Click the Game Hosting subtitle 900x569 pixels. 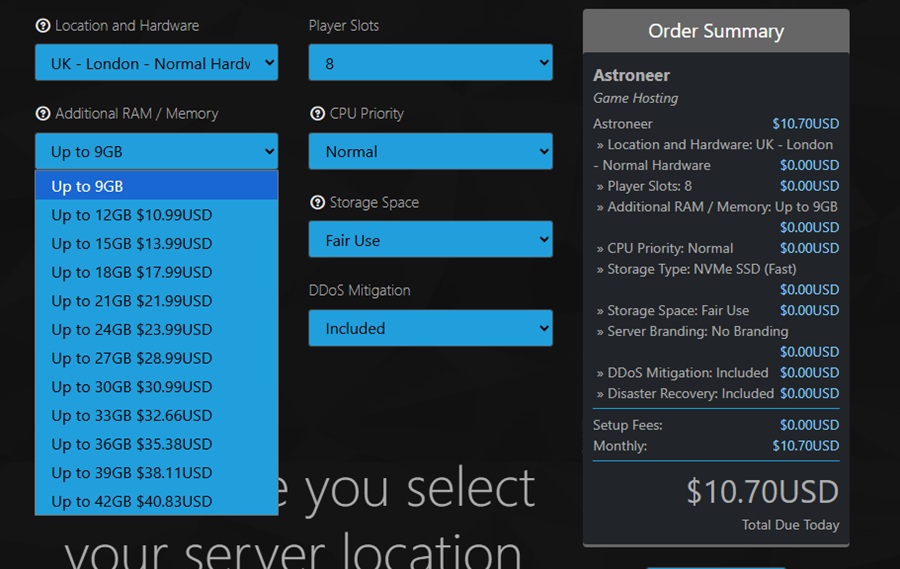click(x=635, y=98)
